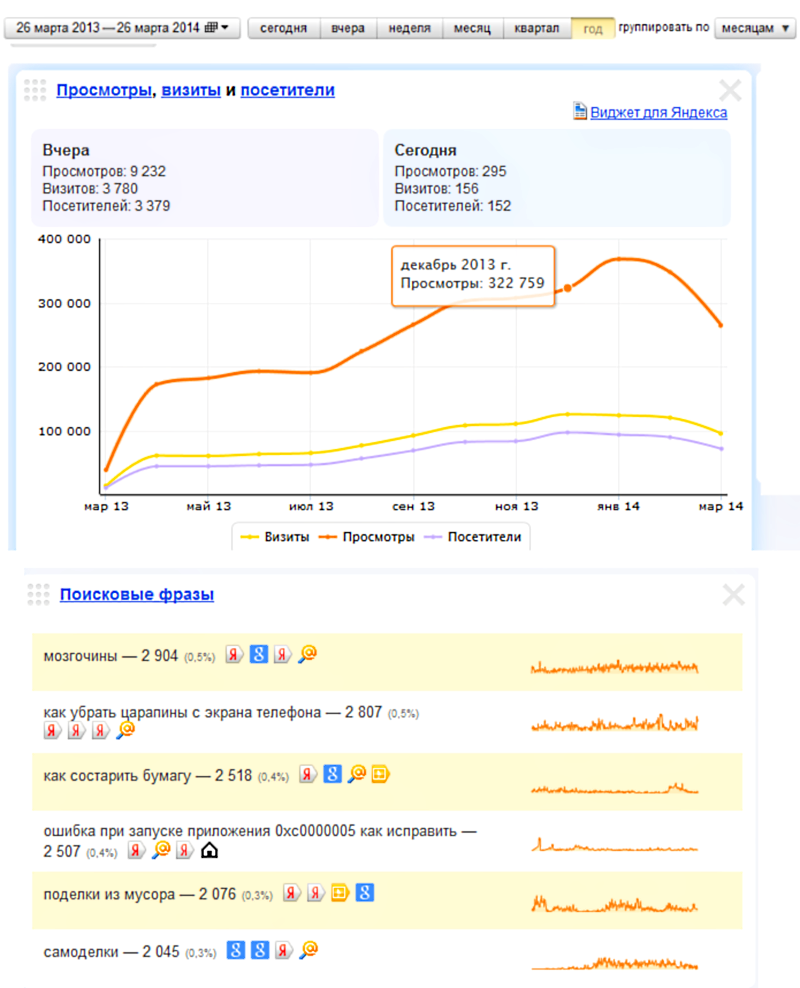Click Yandex icon in 'как состарить бумагу' row
The height and width of the screenshot is (988, 800).
307,774
